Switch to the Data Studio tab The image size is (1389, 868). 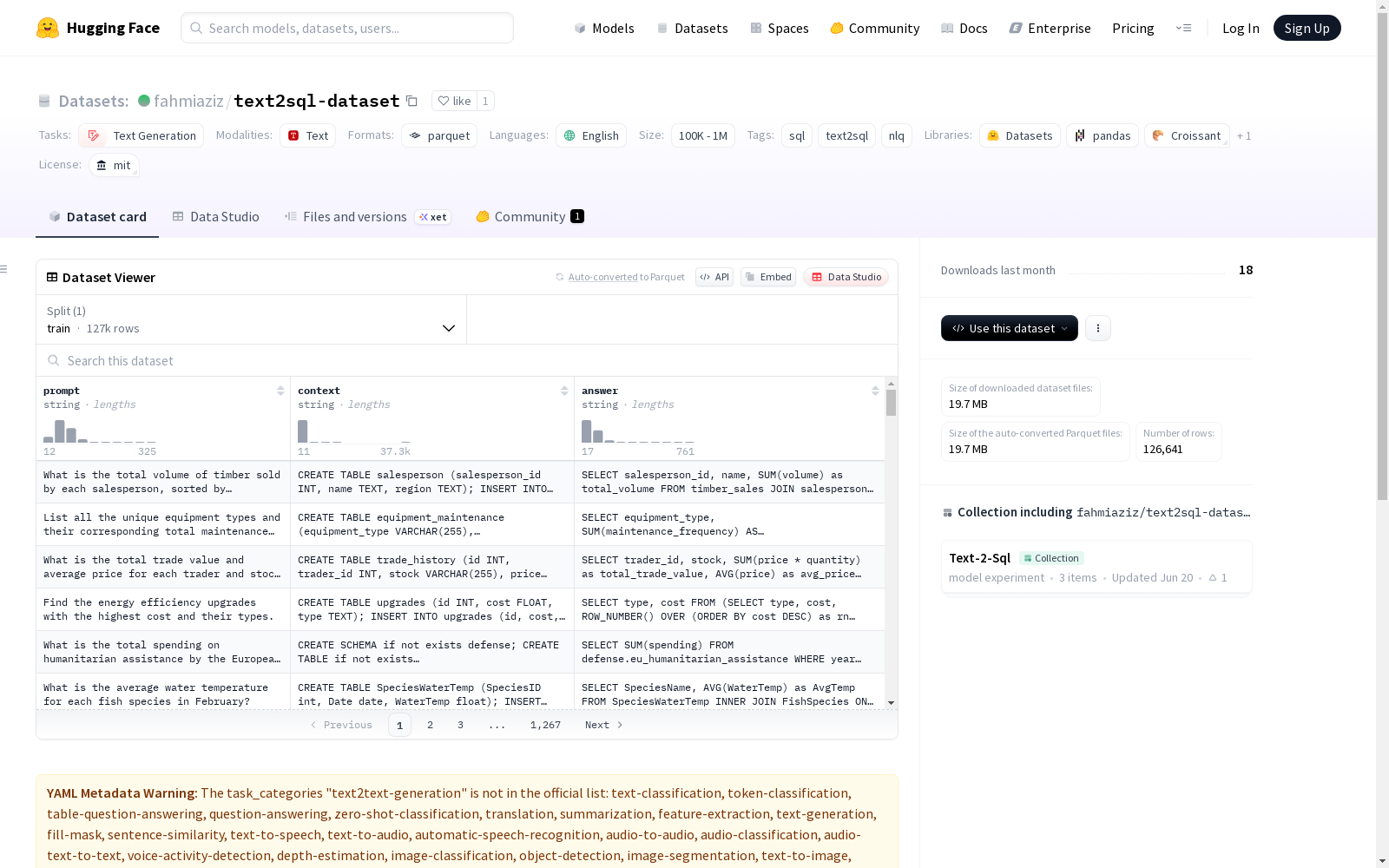coord(216,217)
